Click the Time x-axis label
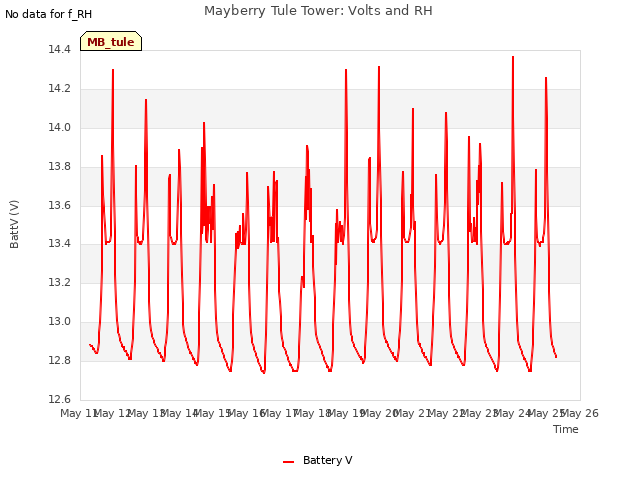The width and height of the screenshot is (640, 480). (565, 429)
